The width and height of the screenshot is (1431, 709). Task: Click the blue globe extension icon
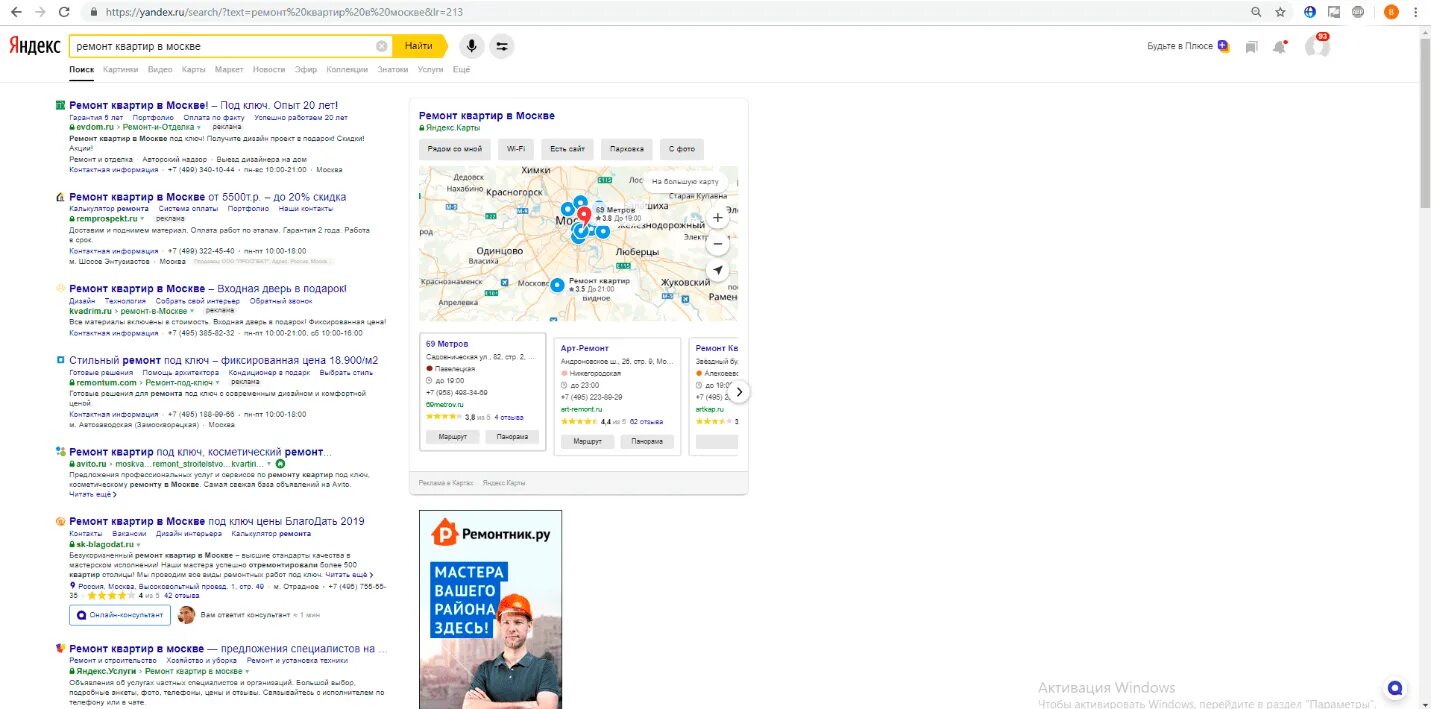pos(1310,12)
